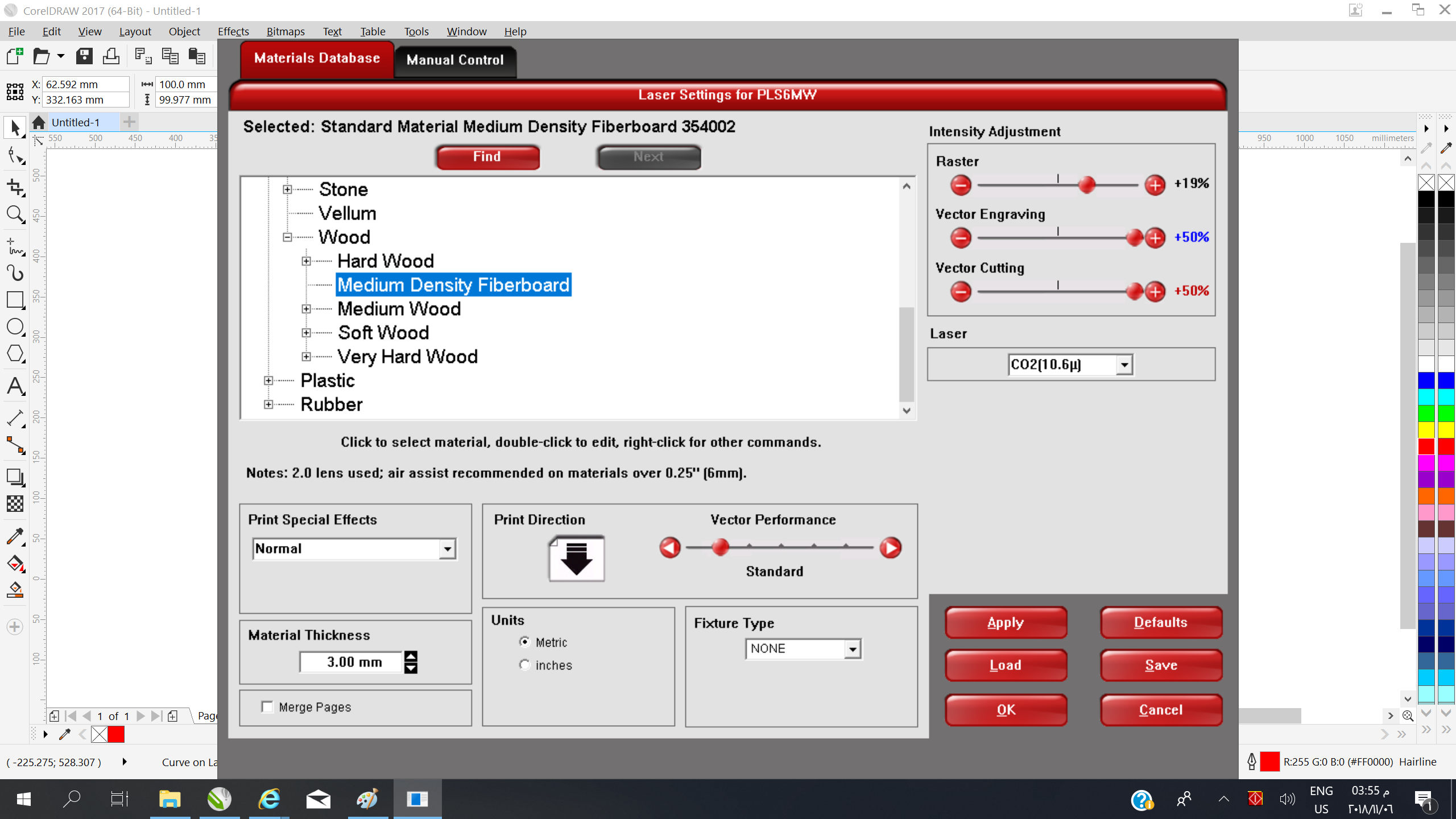Expand the Plastic material node

click(x=268, y=380)
